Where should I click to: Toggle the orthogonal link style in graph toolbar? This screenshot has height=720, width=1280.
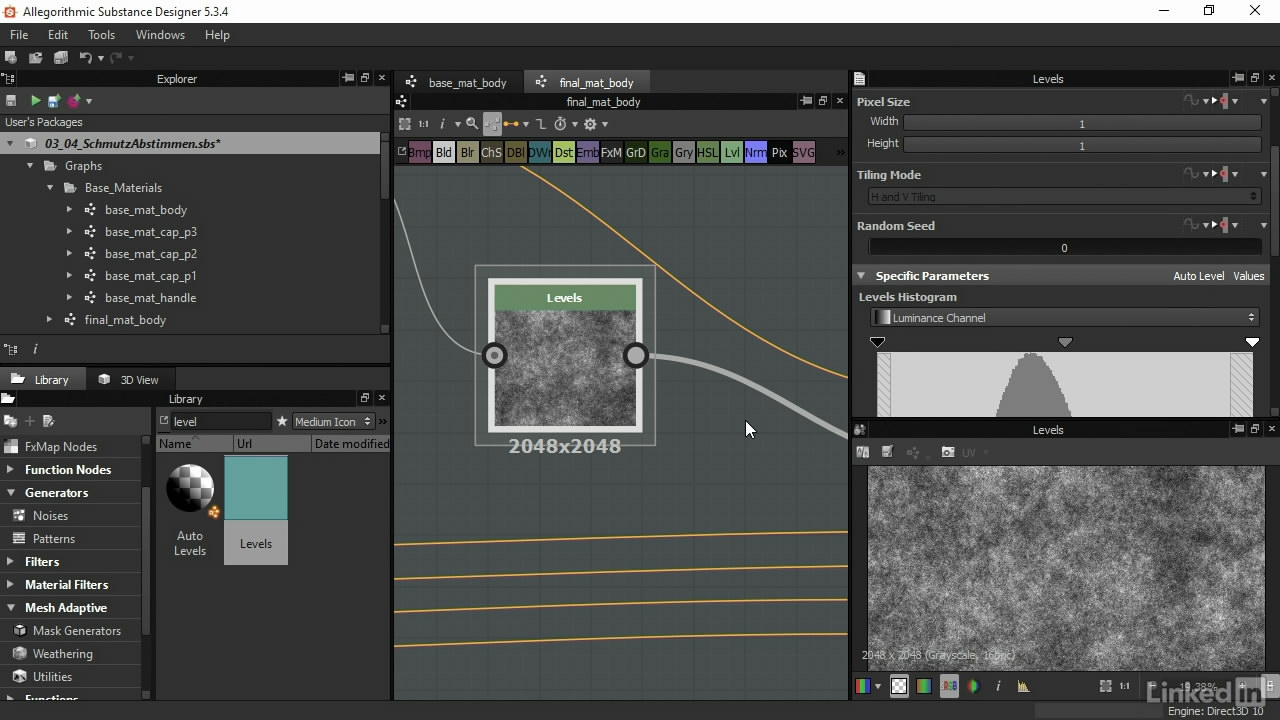click(x=541, y=124)
